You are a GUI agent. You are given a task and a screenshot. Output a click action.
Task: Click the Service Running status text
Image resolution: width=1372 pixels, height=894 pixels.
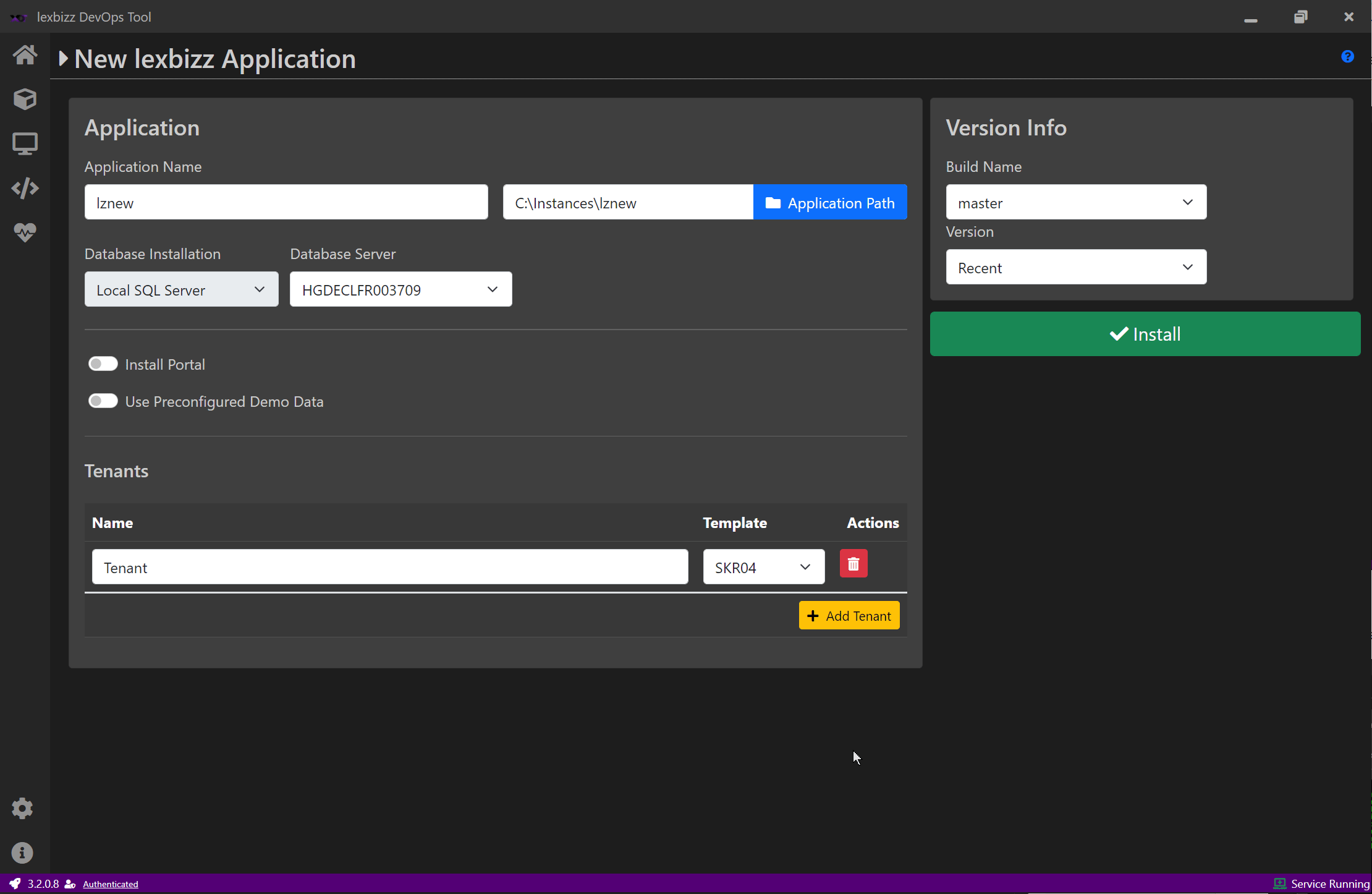(1330, 884)
